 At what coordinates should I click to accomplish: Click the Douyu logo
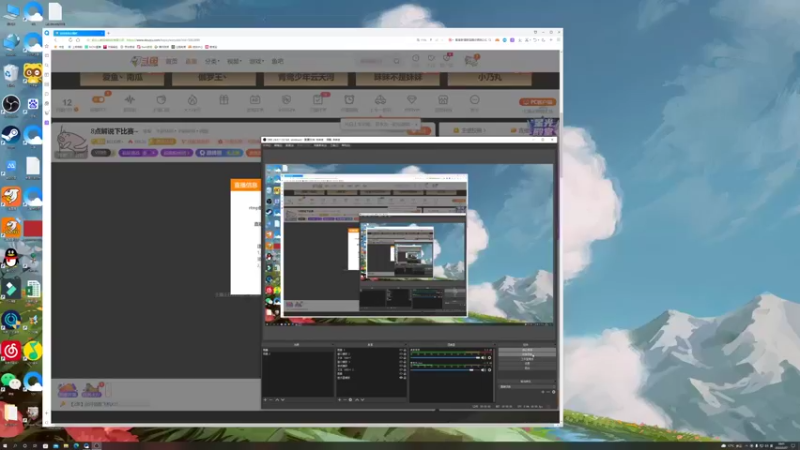click(x=145, y=61)
